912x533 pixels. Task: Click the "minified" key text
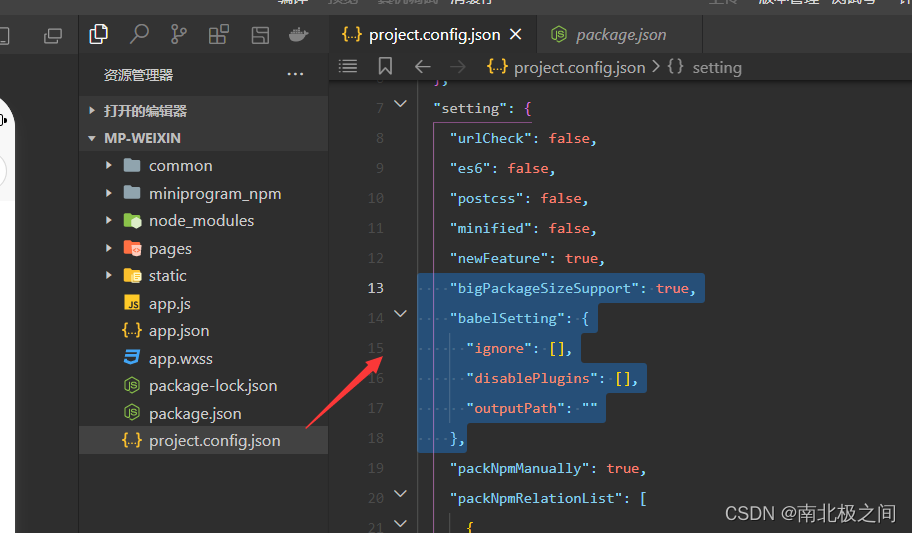click(x=491, y=229)
